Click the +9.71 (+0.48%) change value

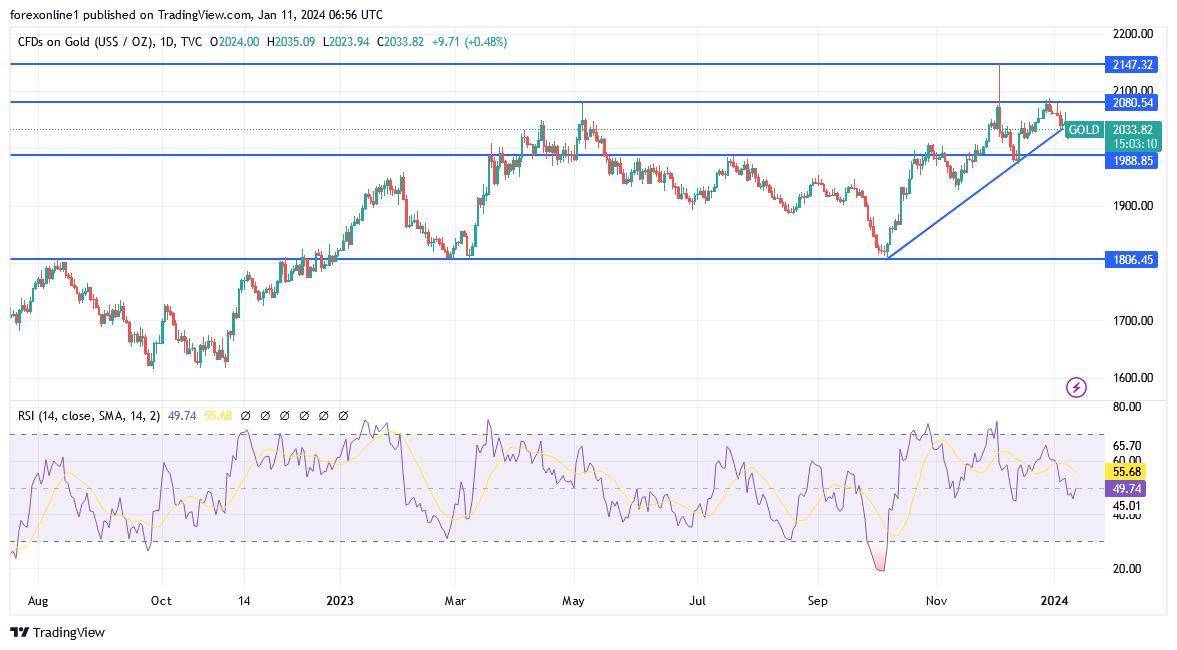pyautogui.click(x=469, y=42)
